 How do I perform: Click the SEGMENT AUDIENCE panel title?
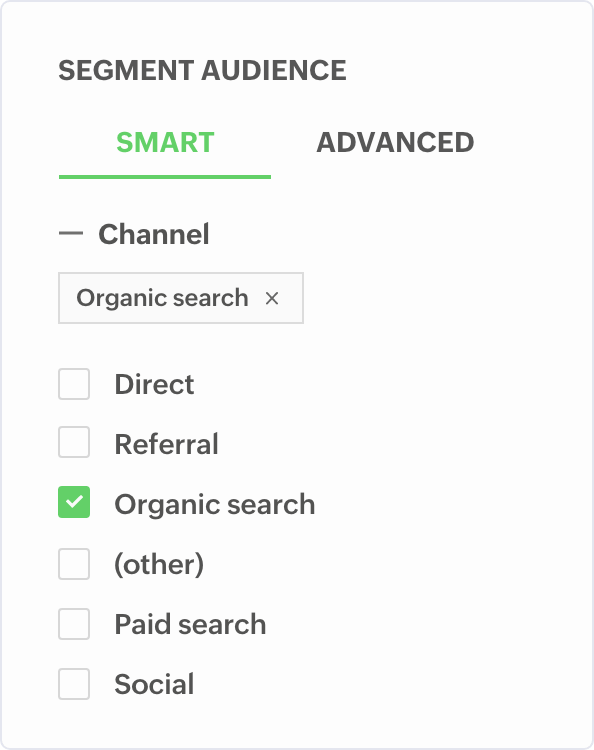(x=202, y=70)
